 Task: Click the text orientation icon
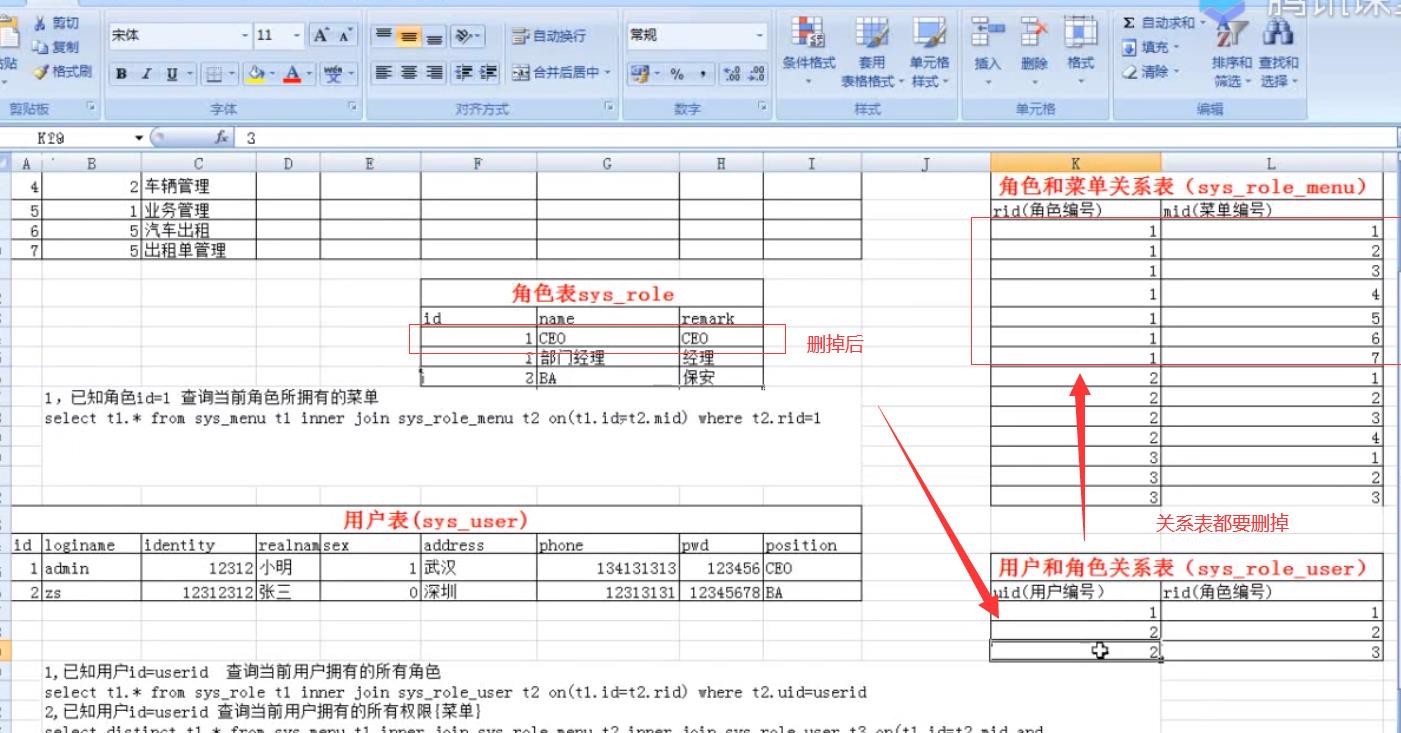[x=463, y=36]
